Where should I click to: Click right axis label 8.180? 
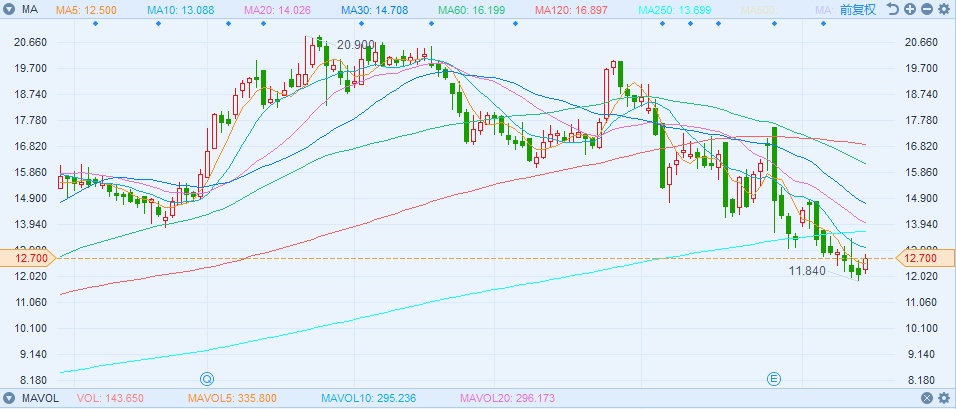click(x=922, y=380)
